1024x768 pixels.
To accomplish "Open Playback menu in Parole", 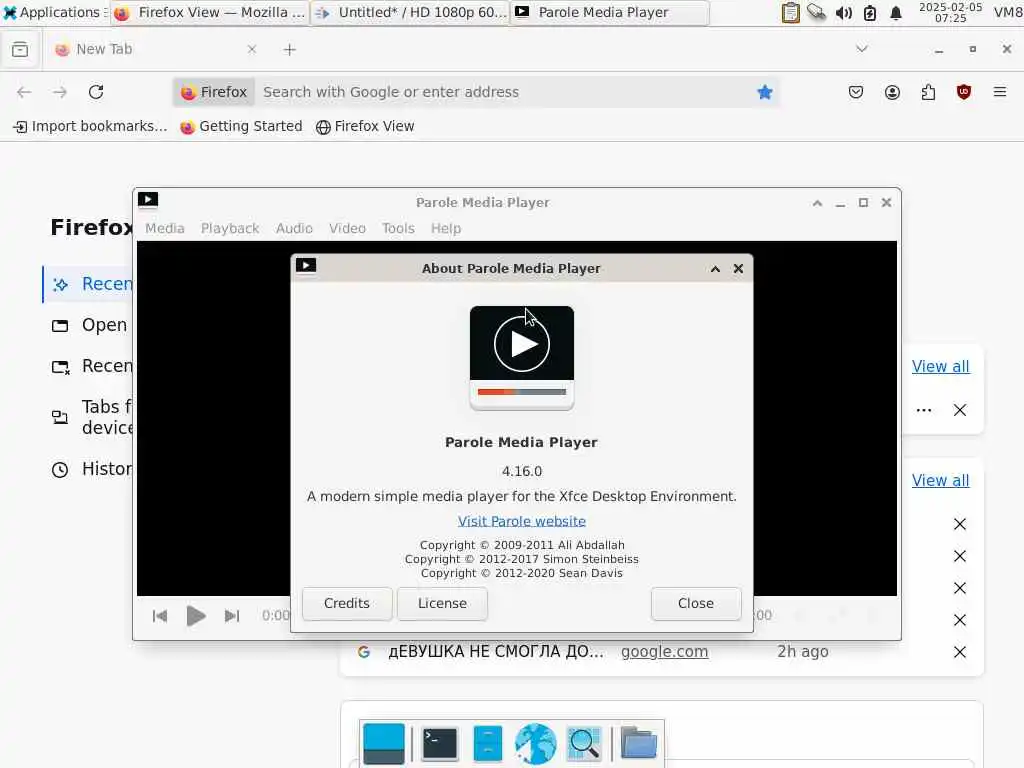I will (230, 229).
